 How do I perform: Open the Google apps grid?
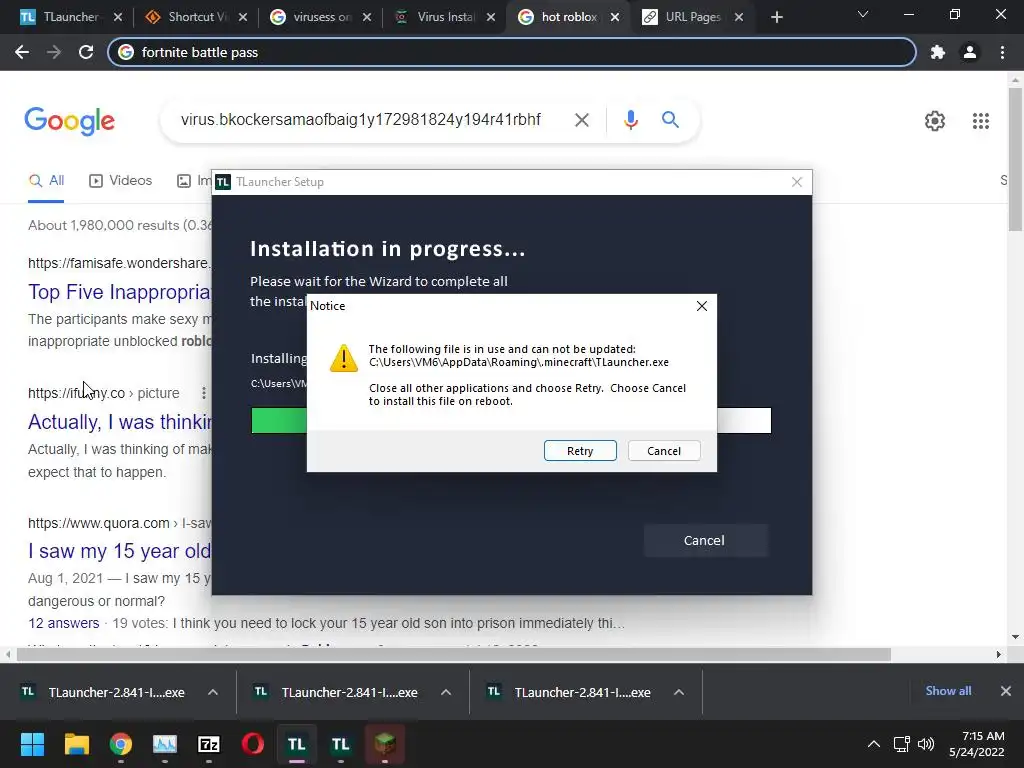980,121
